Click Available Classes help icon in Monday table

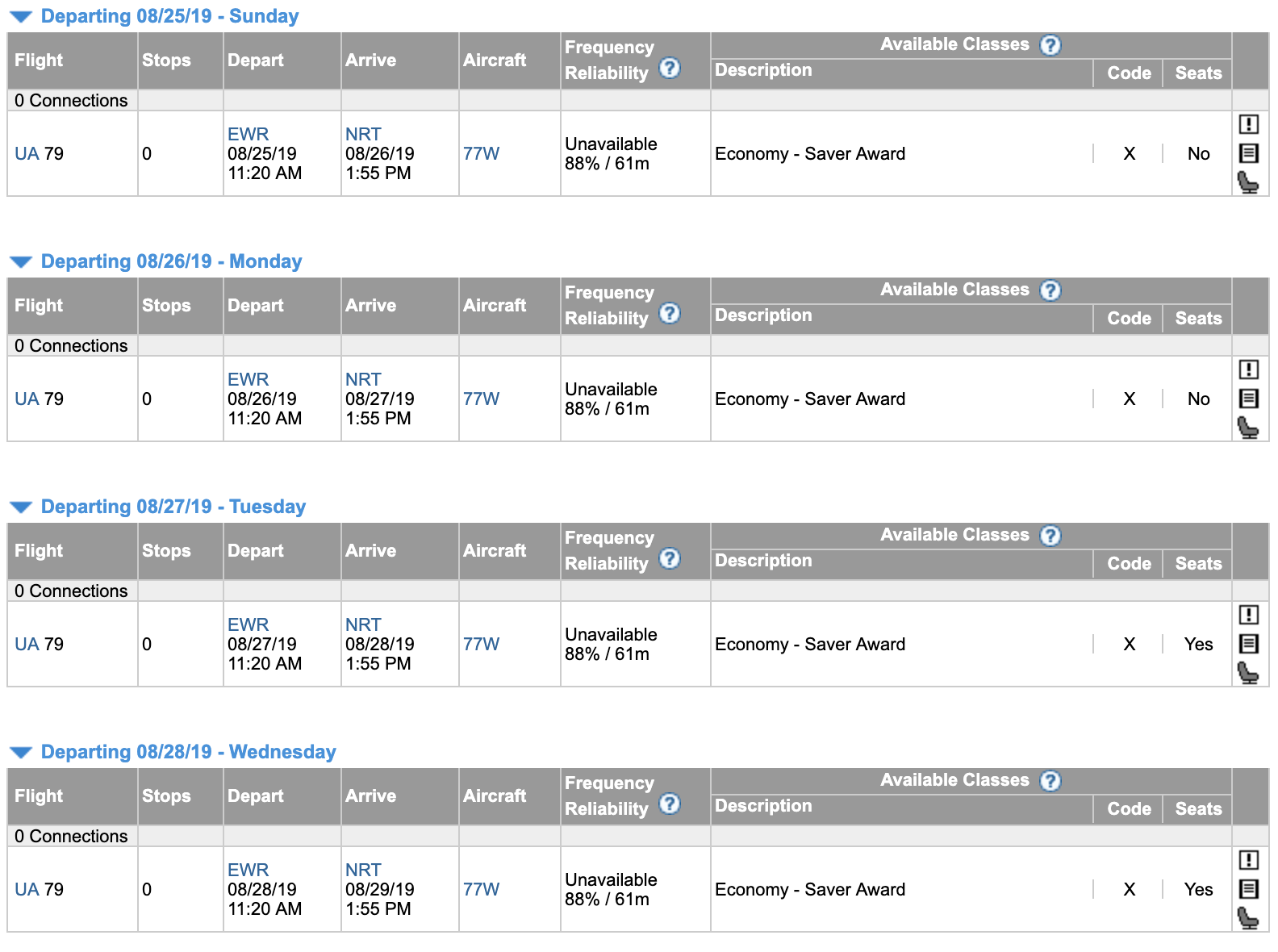coord(1050,290)
